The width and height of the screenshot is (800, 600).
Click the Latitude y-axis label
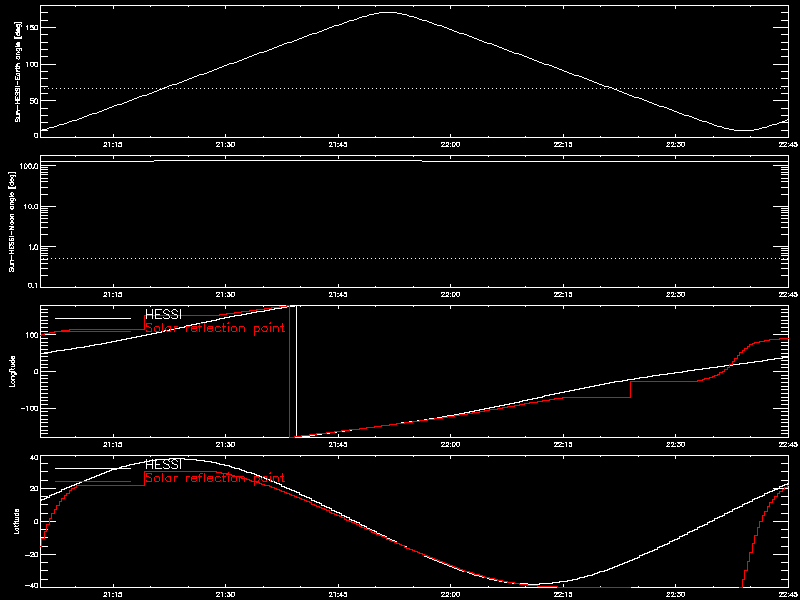(16, 521)
